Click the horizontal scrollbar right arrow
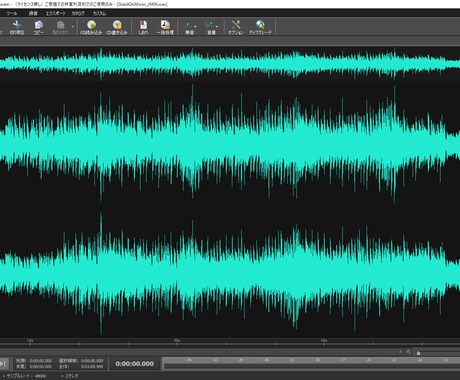This screenshot has width=460, height=380. 400,352
